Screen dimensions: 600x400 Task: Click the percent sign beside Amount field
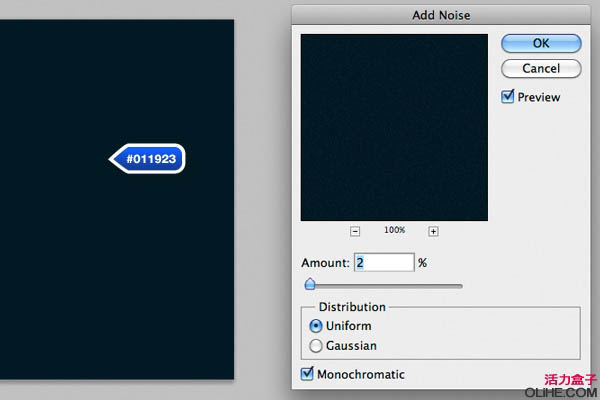pos(423,263)
